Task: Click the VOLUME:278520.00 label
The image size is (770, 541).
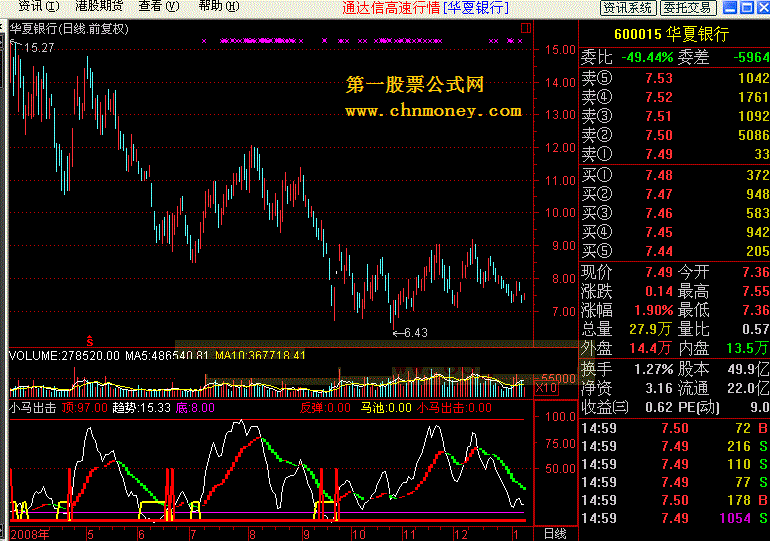Action: pos(64,355)
